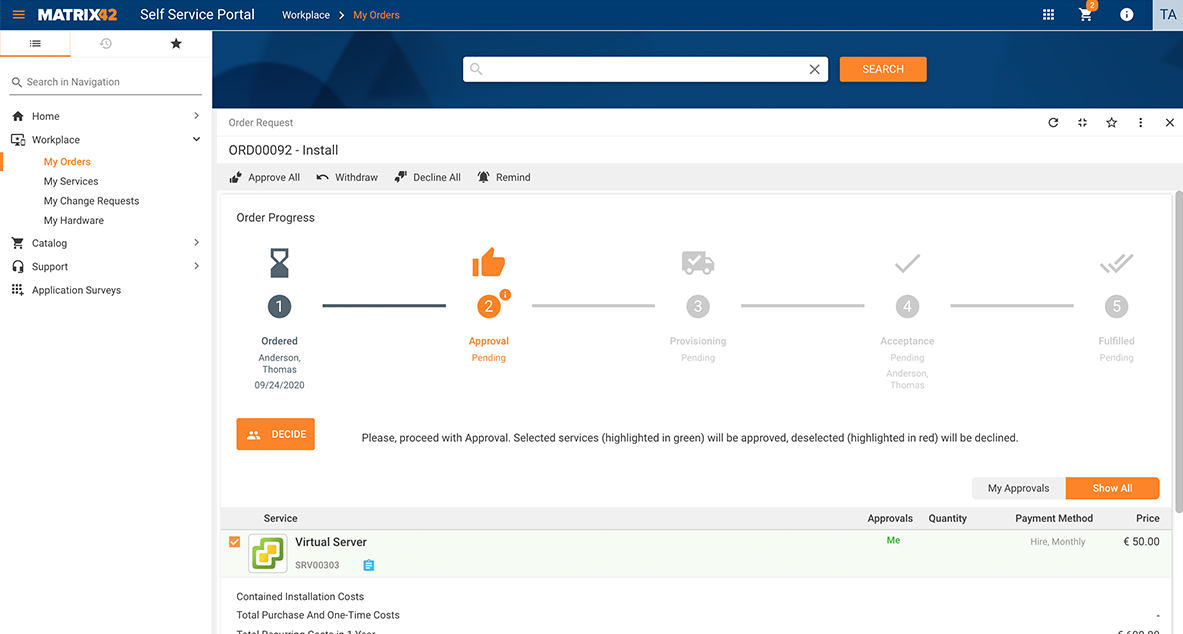Screen dimensions: 1183x634
Task: Mark Order Request as favorite with star icon
Action: point(1111,122)
